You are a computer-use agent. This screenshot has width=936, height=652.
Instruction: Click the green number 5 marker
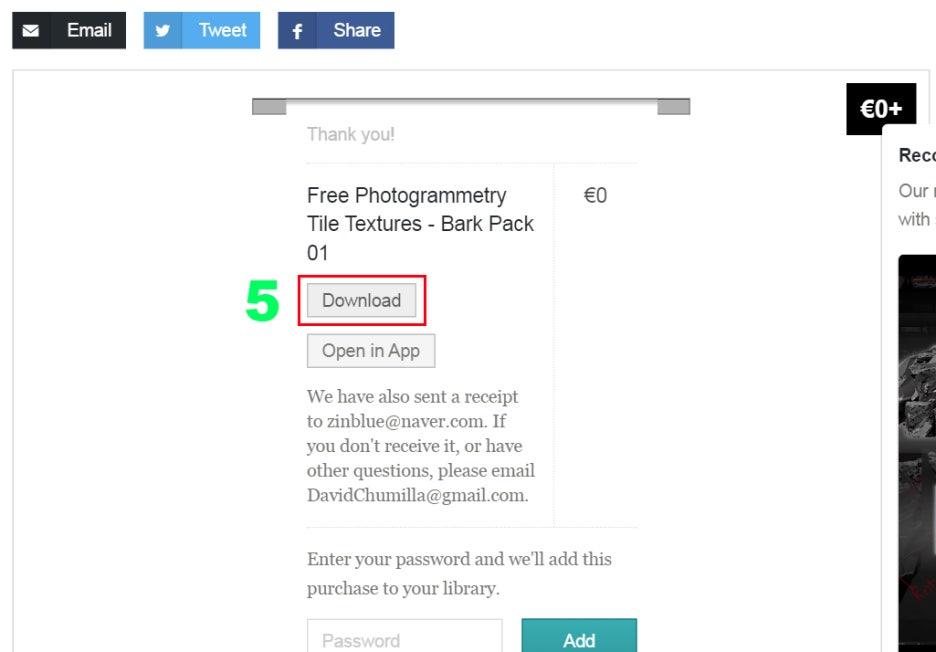pyautogui.click(x=262, y=302)
